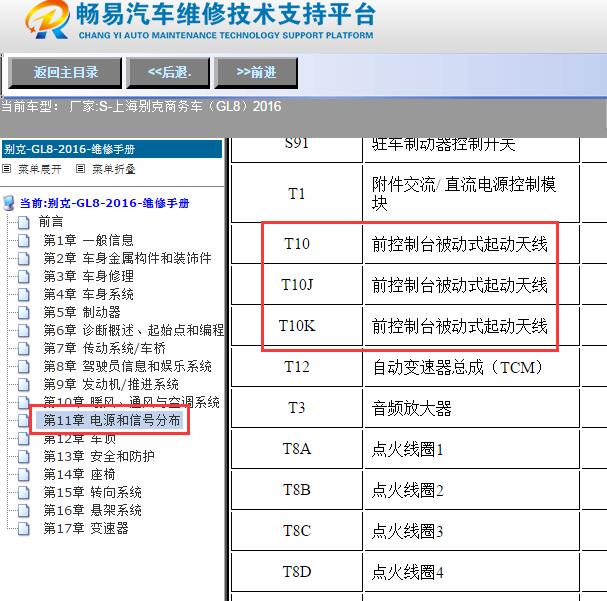Click the 附件交流/直流电源控制模块 cell
Image resolution: width=607 pixels, height=601 pixels.
click(x=472, y=193)
